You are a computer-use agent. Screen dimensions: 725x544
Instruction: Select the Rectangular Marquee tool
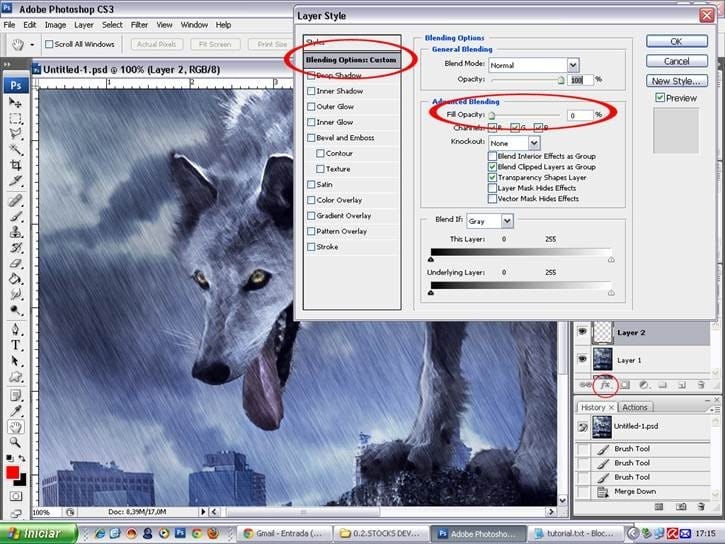[15, 119]
